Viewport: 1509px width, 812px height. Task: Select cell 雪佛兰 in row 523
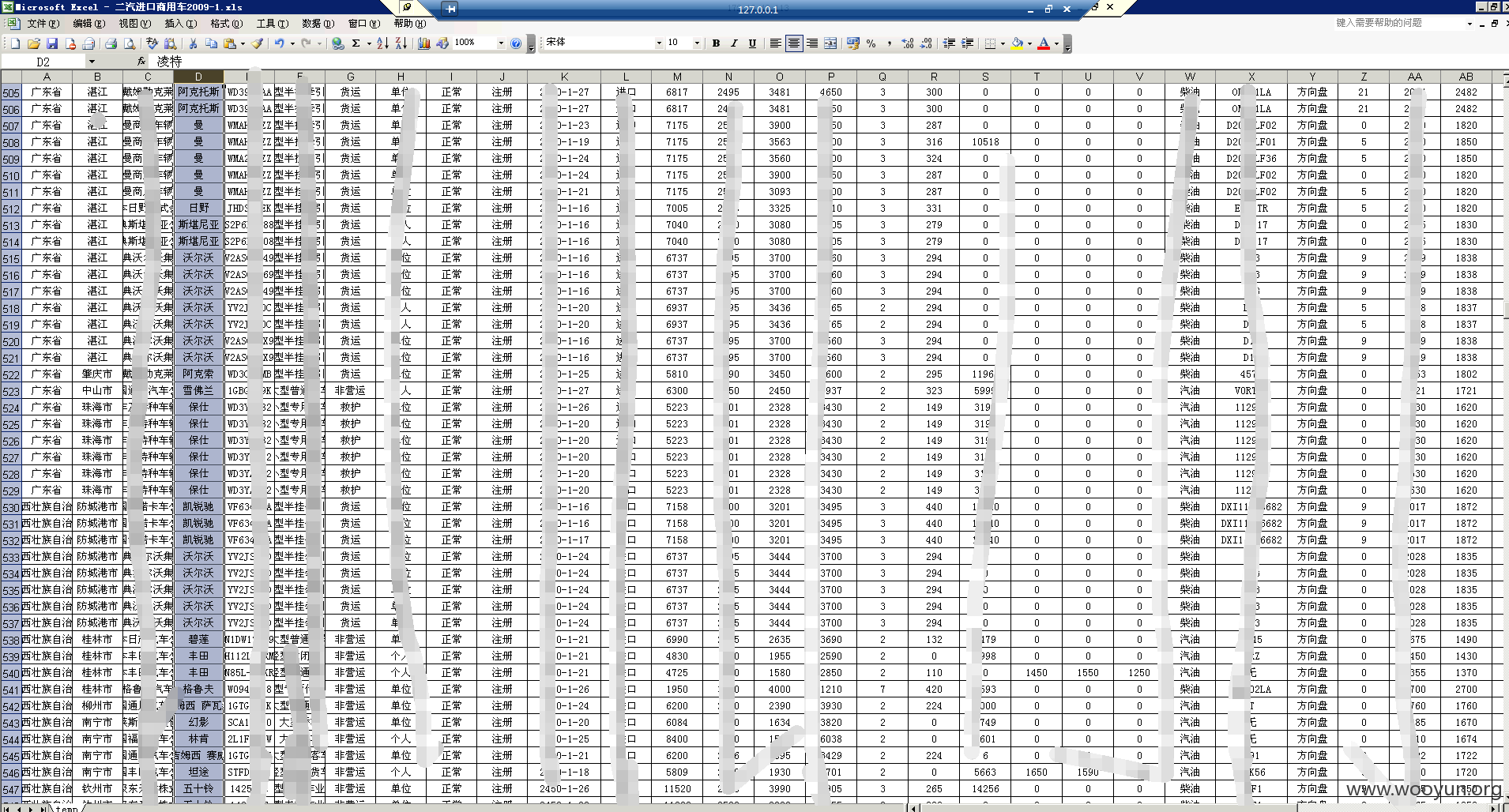[198, 390]
